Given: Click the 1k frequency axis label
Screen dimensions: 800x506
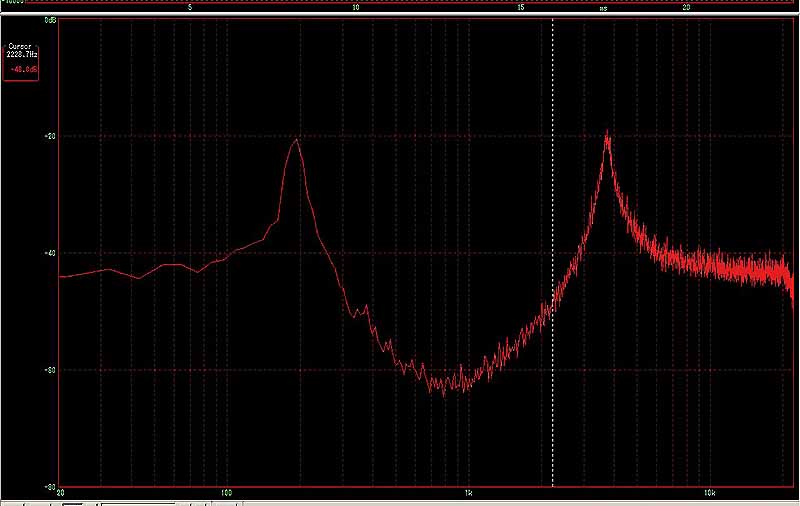Looking at the screenshot, I should 468,494.
